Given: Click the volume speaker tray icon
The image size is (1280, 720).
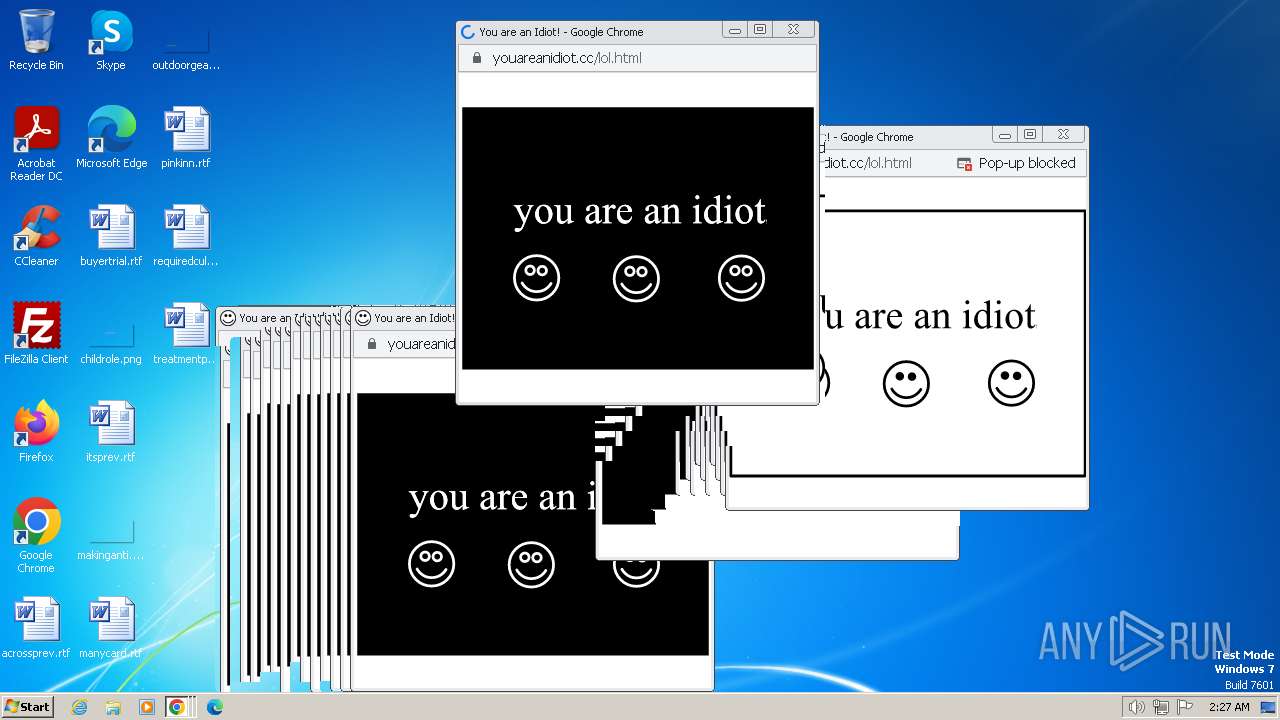Looking at the screenshot, I should click(1136, 707).
